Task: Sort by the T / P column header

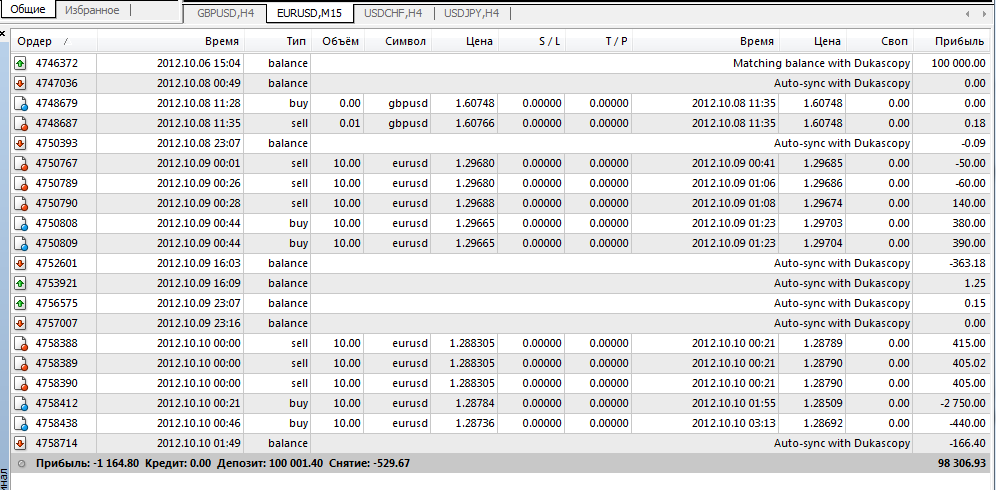Action: tap(599, 41)
